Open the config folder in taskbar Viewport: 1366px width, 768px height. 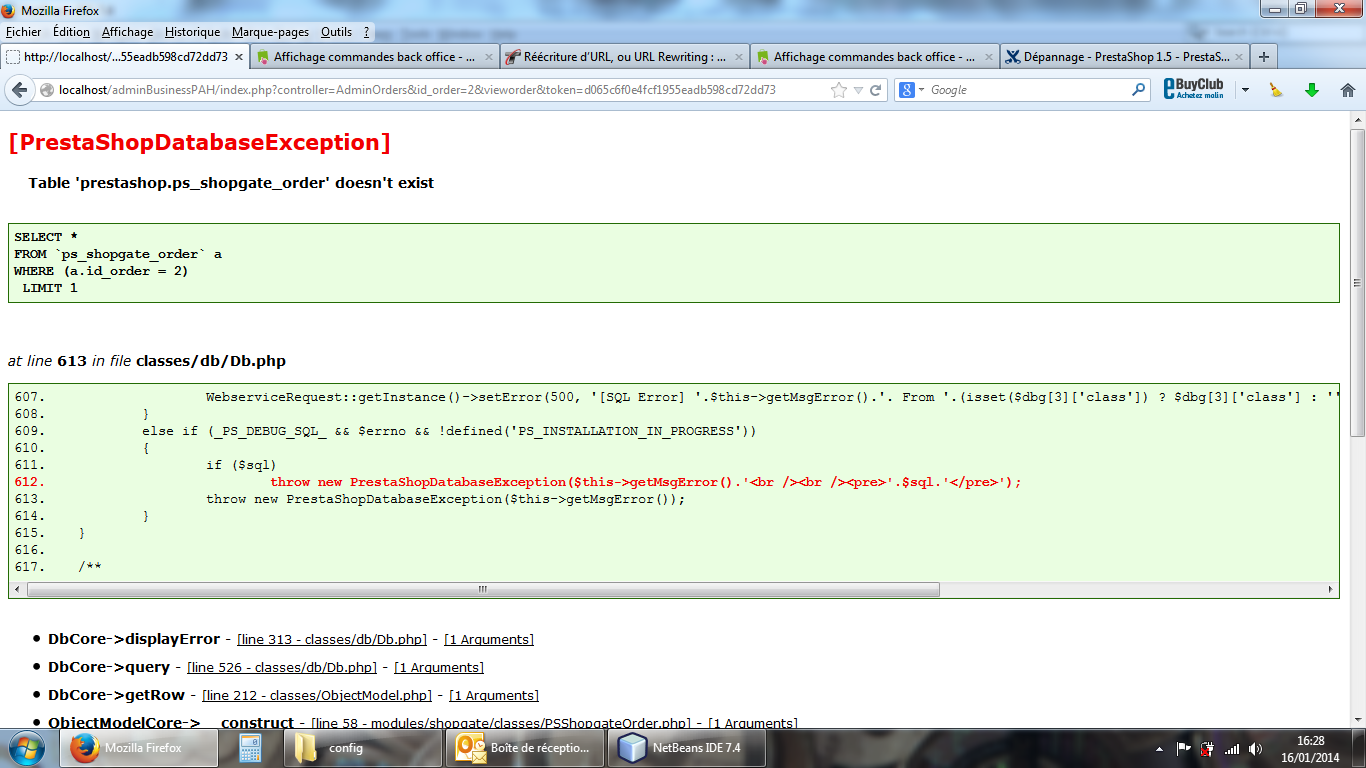[364, 747]
